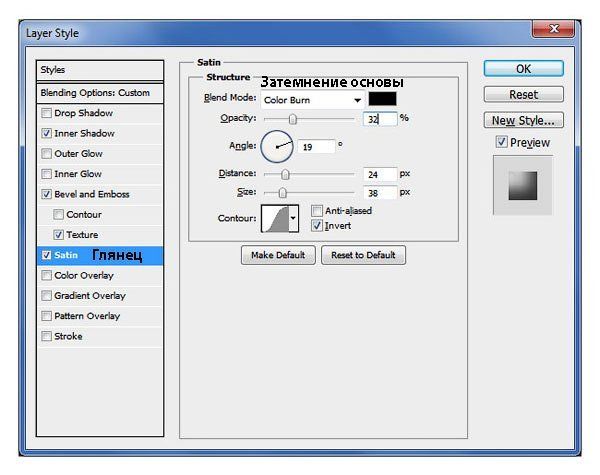Select the Outer Glow label row
This screenshot has height=475, width=600.
100,154
